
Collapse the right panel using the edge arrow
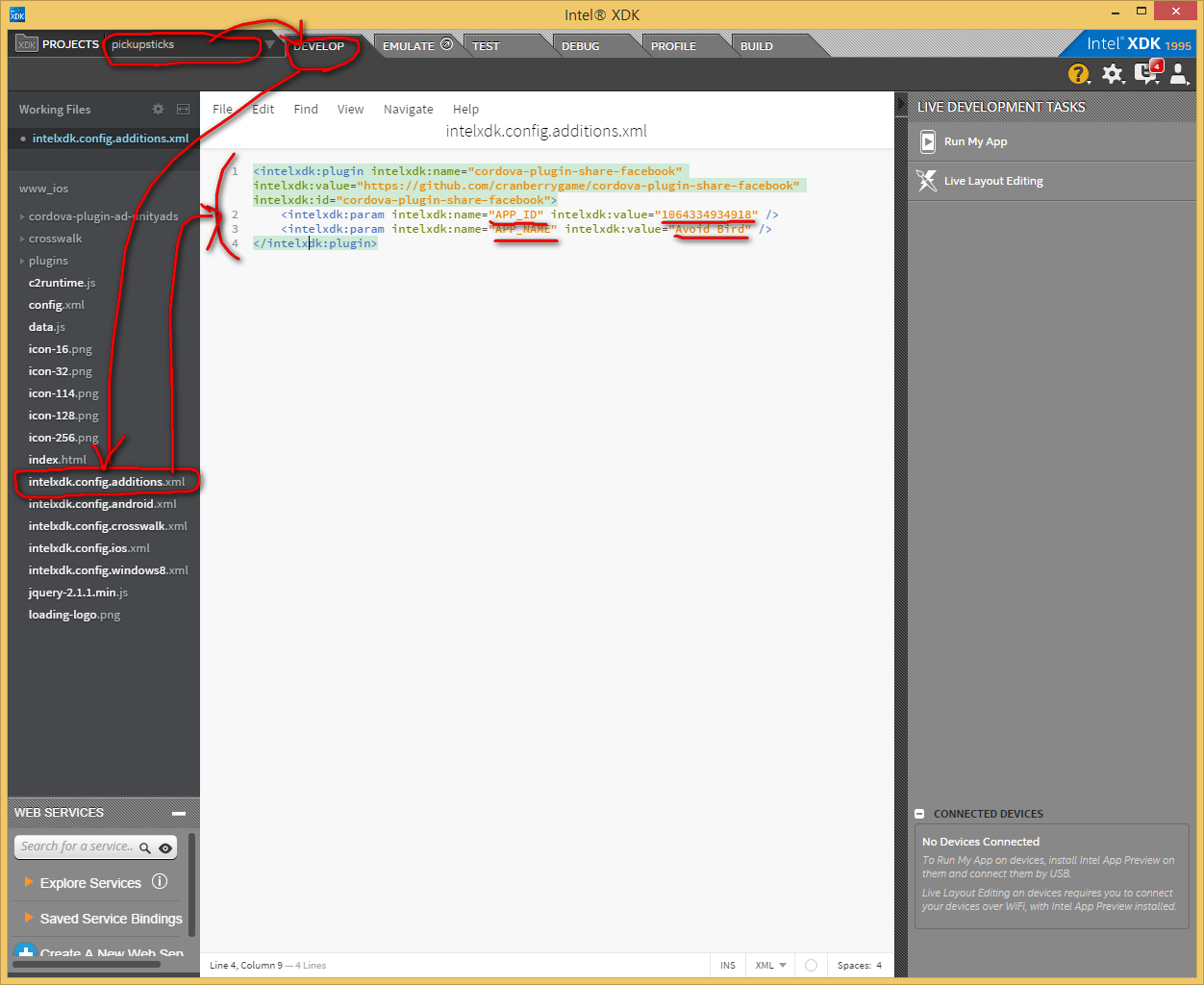(901, 104)
